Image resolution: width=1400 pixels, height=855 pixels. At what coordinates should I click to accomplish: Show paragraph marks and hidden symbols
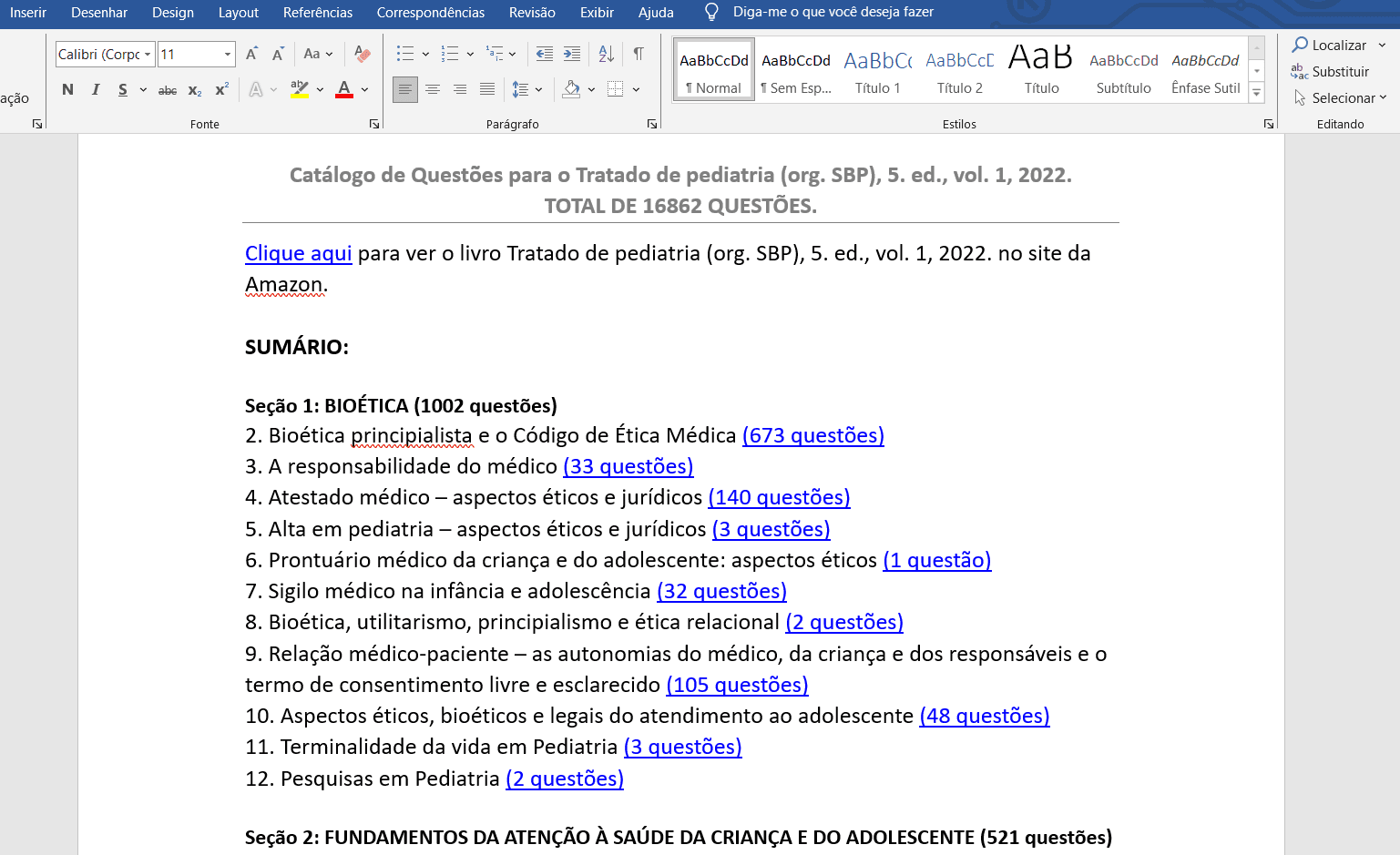pyautogui.click(x=639, y=55)
